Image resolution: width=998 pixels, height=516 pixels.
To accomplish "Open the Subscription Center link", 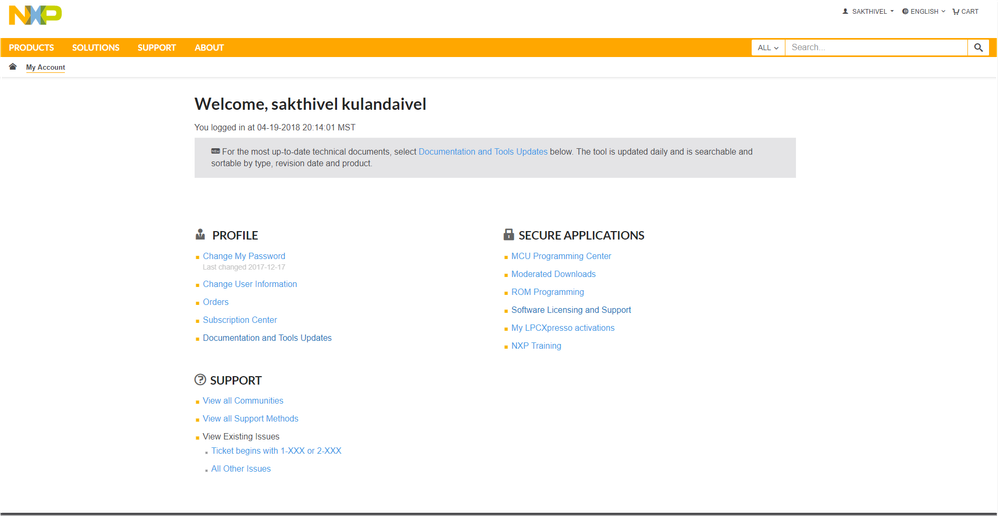I will click(x=240, y=320).
